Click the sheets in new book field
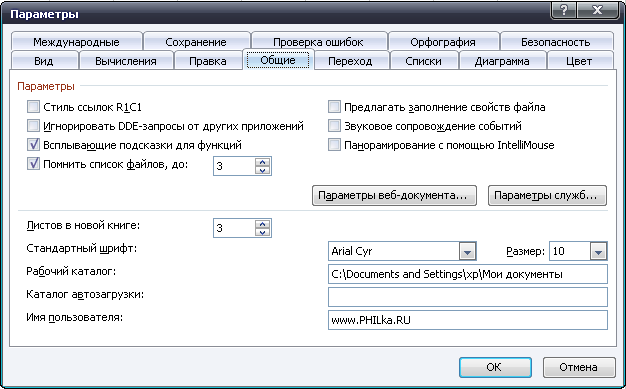Screen dimensions: 626x389 (234, 228)
